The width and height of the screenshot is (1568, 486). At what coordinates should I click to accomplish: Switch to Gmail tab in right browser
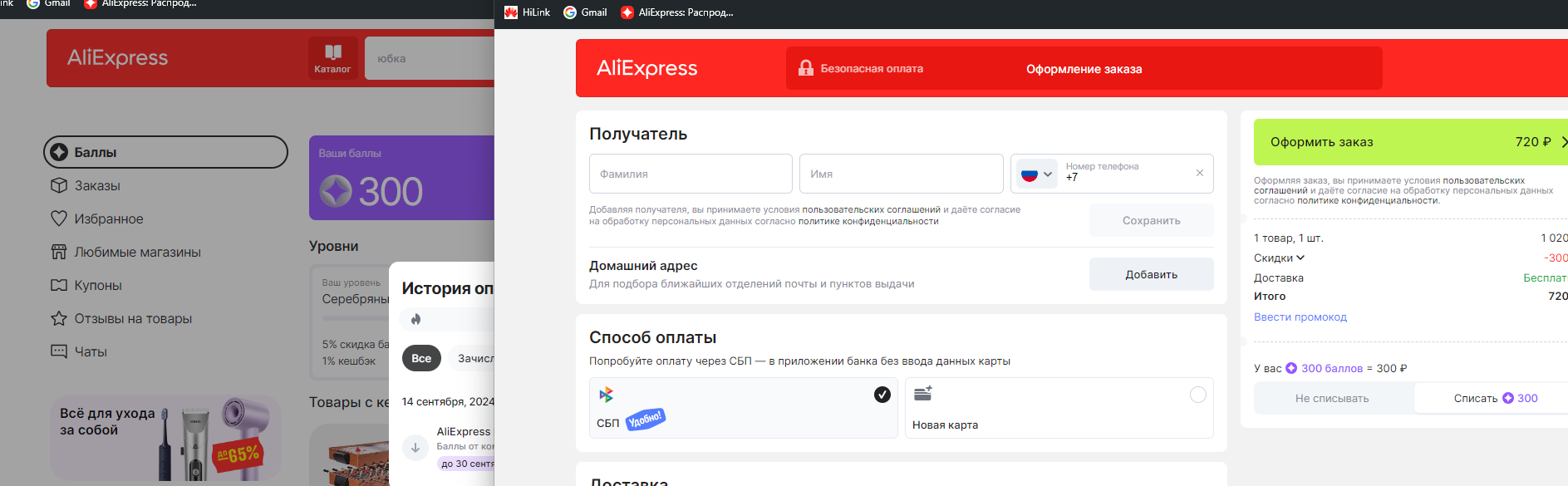[x=585, y=12]
